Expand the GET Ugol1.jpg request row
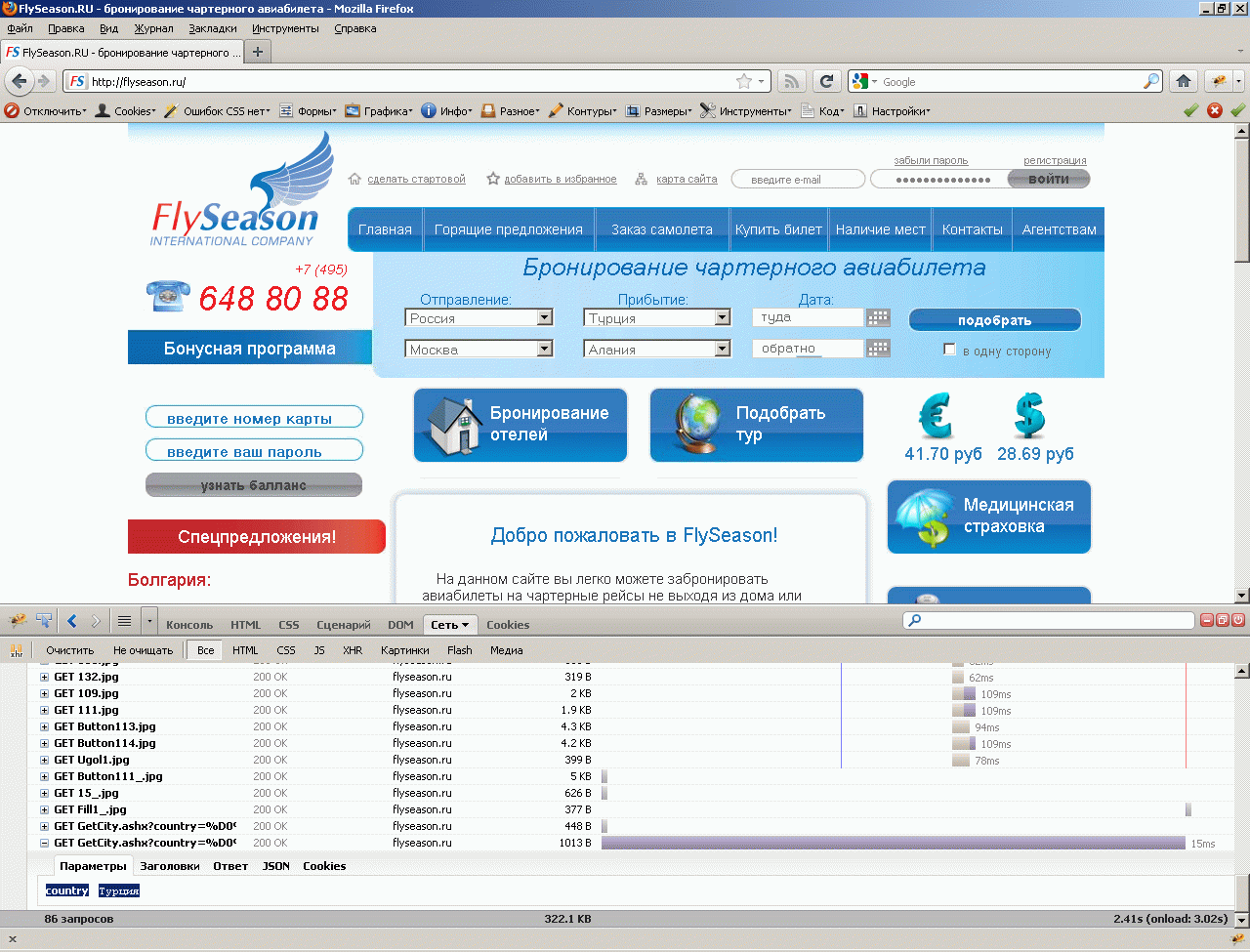Viewport: 1250px width, 952px height. click(44, 760)
